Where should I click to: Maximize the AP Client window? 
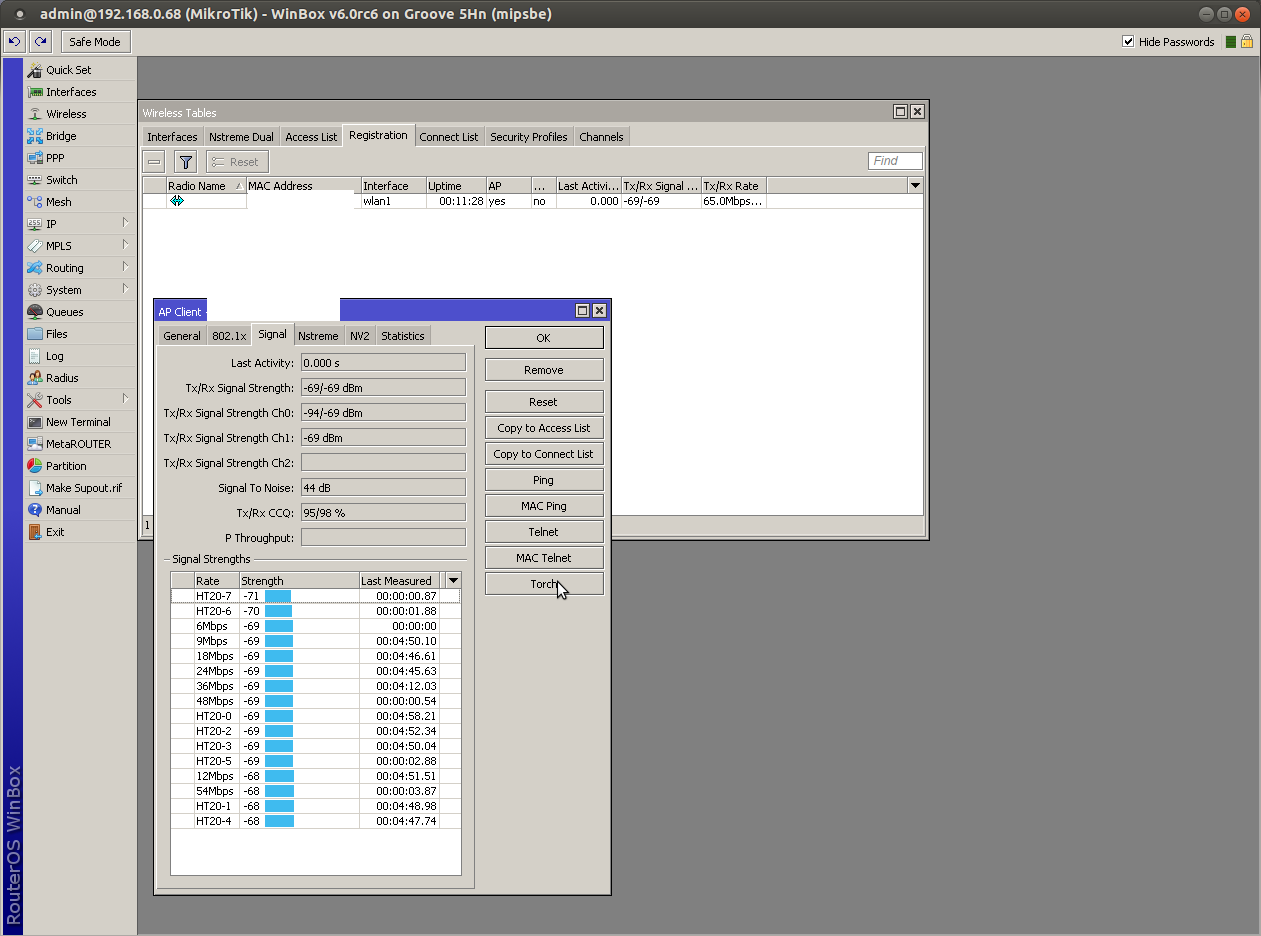[582, 311]
